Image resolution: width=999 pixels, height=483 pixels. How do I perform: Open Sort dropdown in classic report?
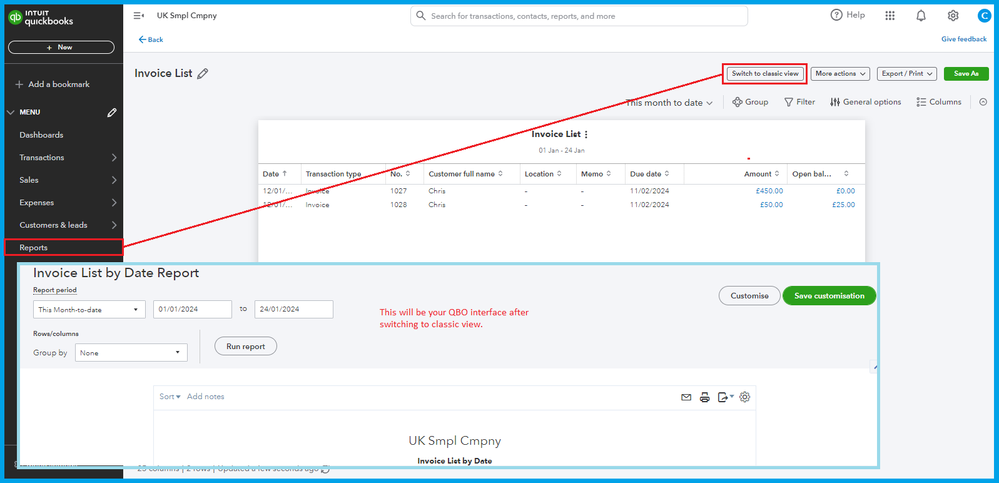[170, 396]
